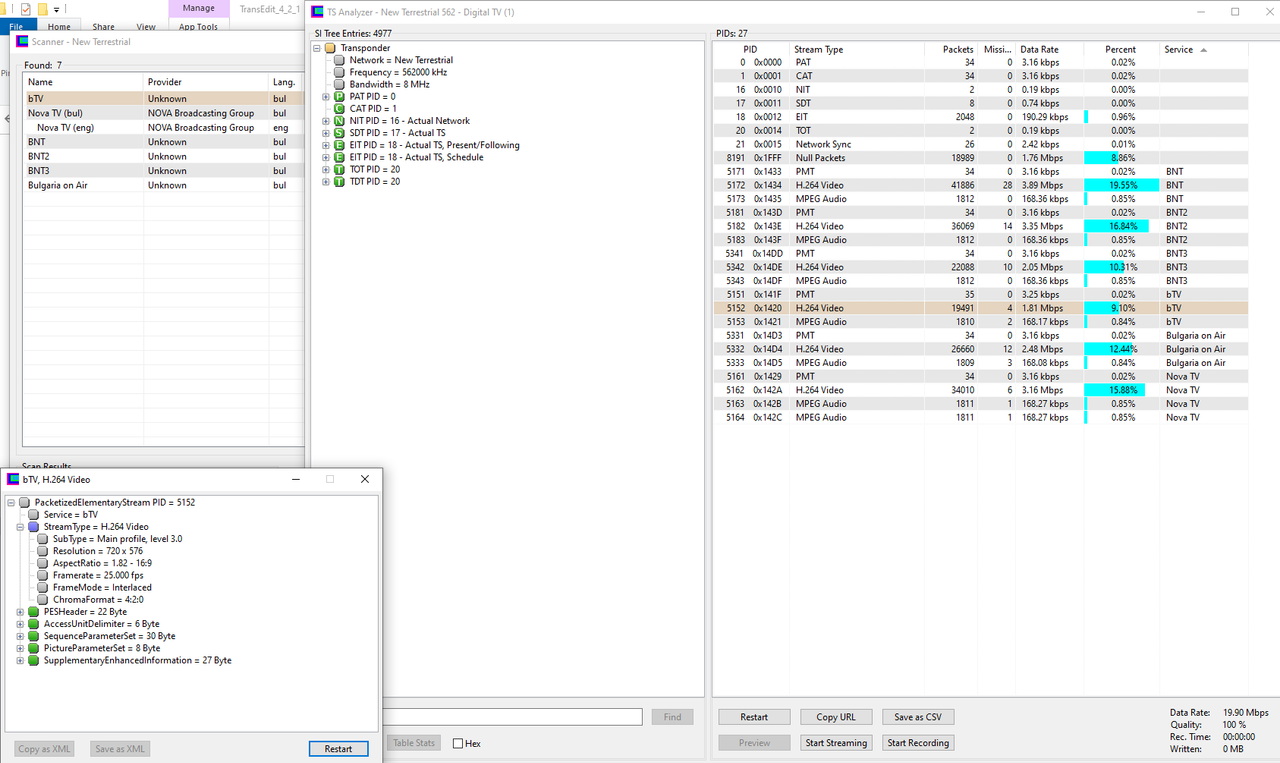The height and width of the screenshot is (763, 1280).
Task: Collapse the StreamType = H.264 Video node
Action: tap(21, 526)
